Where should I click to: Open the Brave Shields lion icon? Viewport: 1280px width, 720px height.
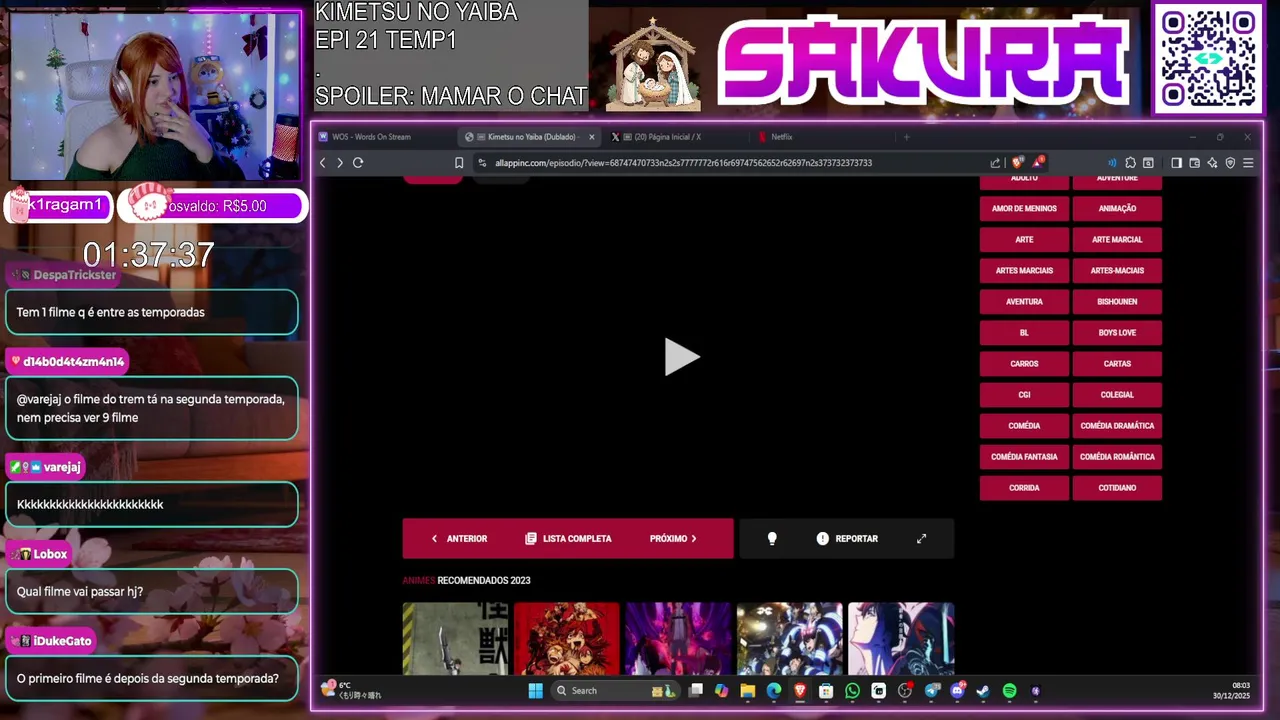[1018, 163]
